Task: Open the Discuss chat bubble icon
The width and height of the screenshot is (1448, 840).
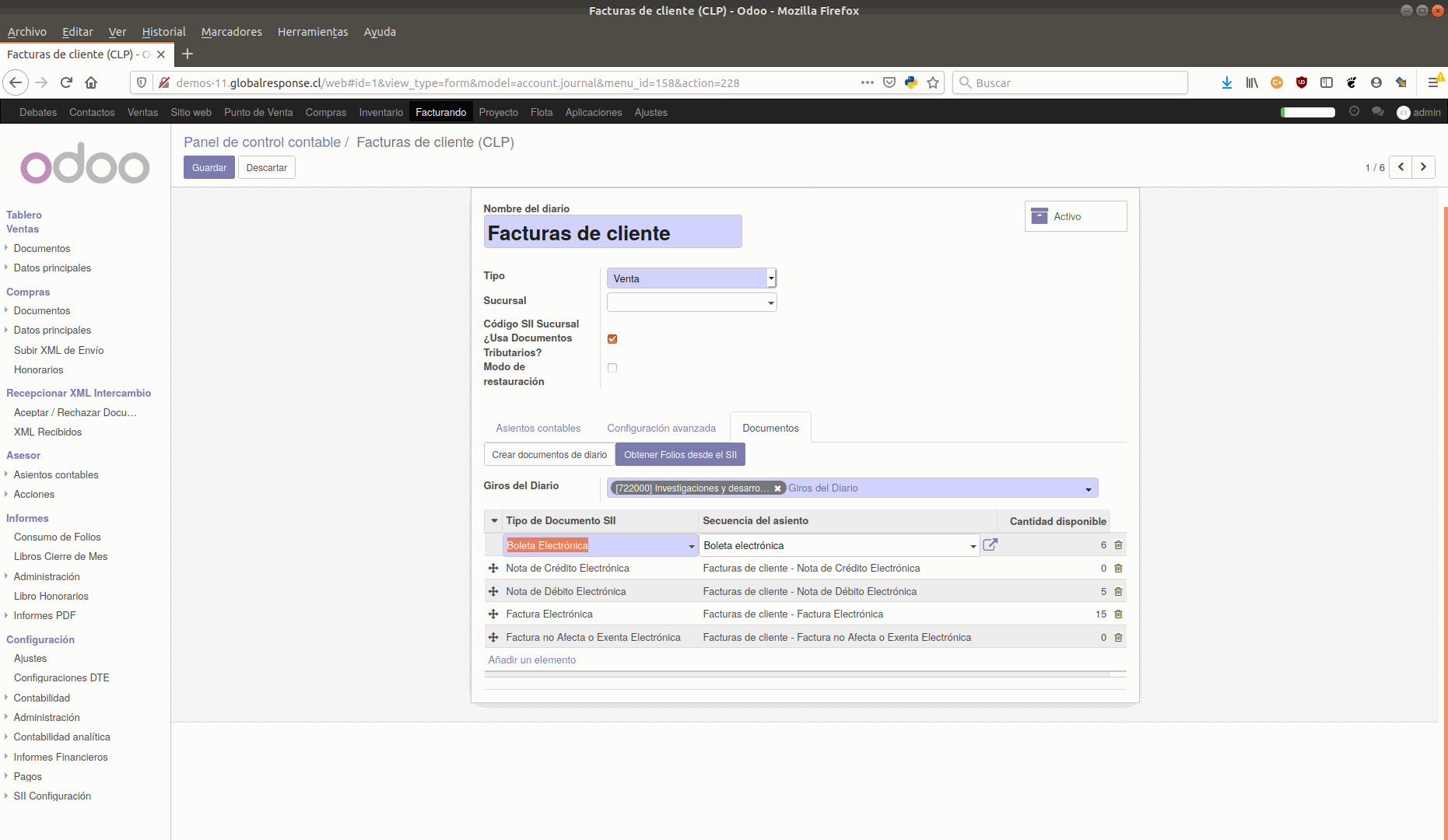Action: tap(1377, 112)
